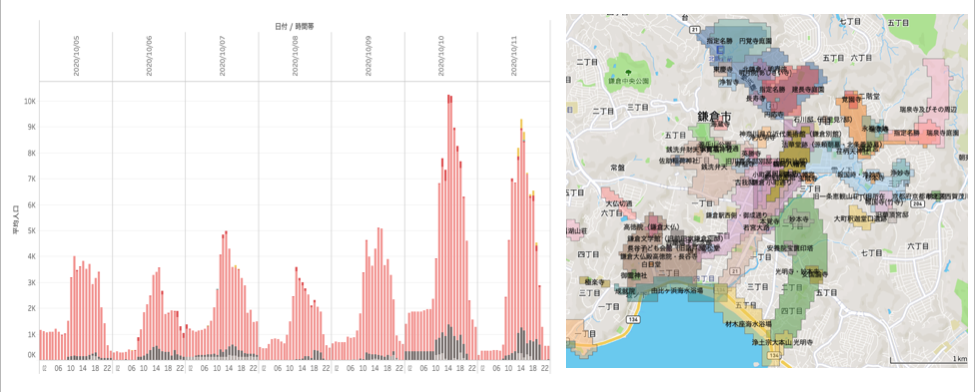This screenshot has width=975, height=392.
Task: Click the 高徳院（鎌倉大仏）map label
Action: 652,227
